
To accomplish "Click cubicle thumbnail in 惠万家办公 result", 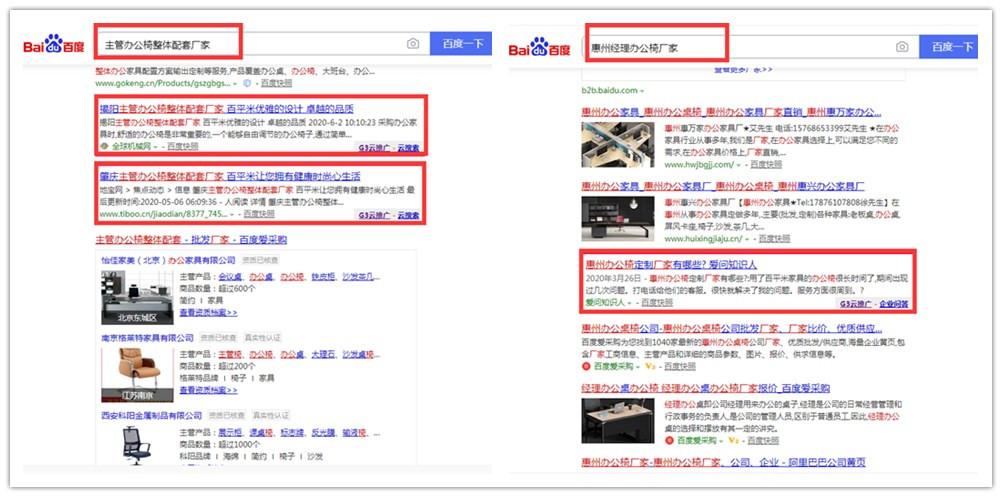I will point(618,144).
